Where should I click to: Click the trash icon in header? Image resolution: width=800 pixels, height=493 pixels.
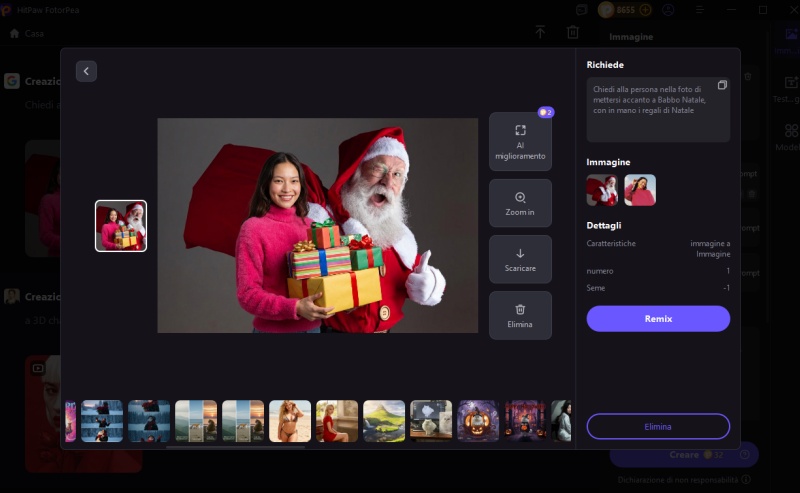[573, 33]
